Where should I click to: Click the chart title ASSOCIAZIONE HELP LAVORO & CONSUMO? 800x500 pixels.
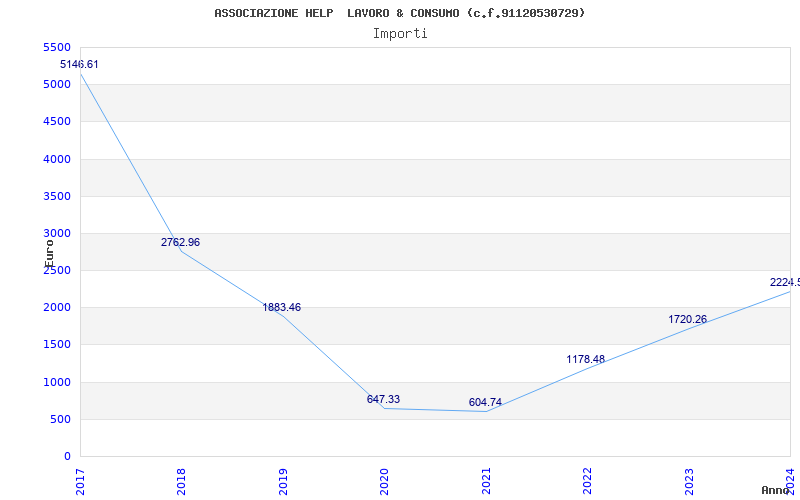(399, 13)
